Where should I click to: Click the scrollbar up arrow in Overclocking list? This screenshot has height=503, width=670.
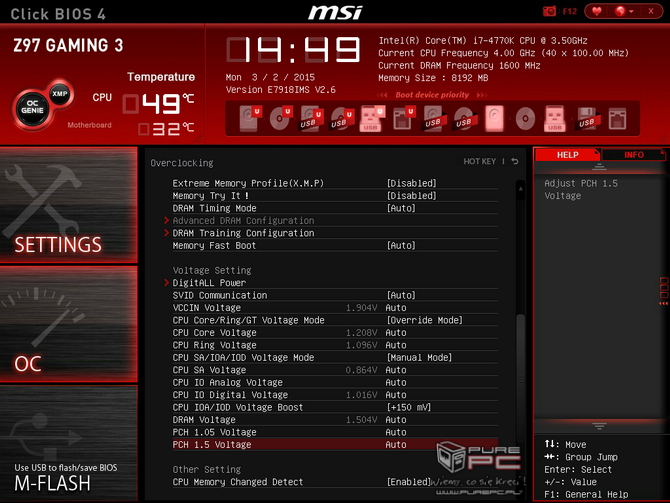[520, 188]
